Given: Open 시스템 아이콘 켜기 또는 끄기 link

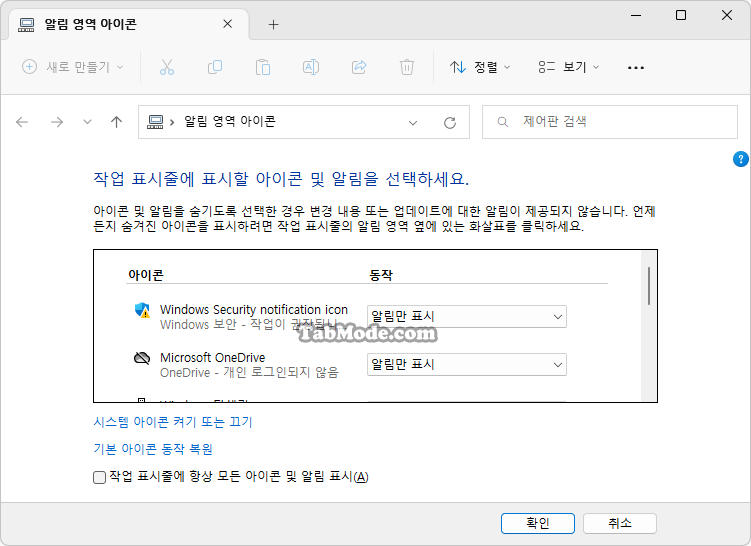Looking at the screenshot, I should point(172,422).
